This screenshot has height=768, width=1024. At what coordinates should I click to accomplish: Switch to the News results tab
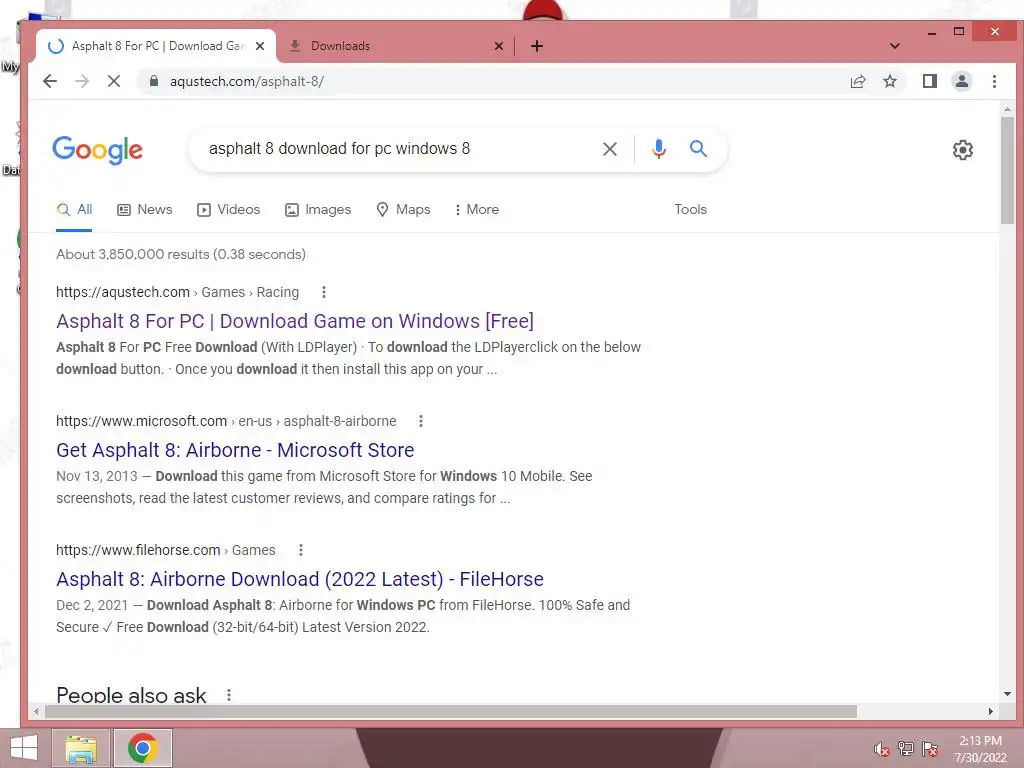(145, 210)
